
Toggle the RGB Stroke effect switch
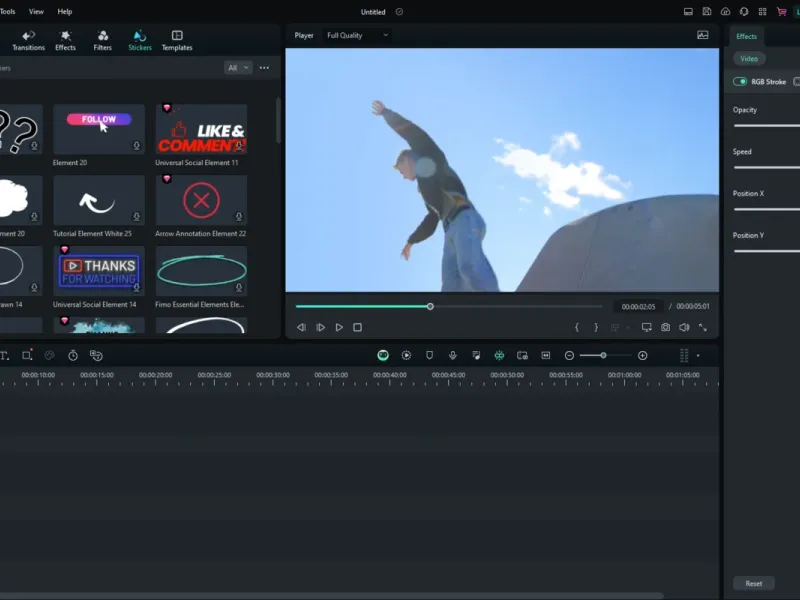[x=740, y=82]
